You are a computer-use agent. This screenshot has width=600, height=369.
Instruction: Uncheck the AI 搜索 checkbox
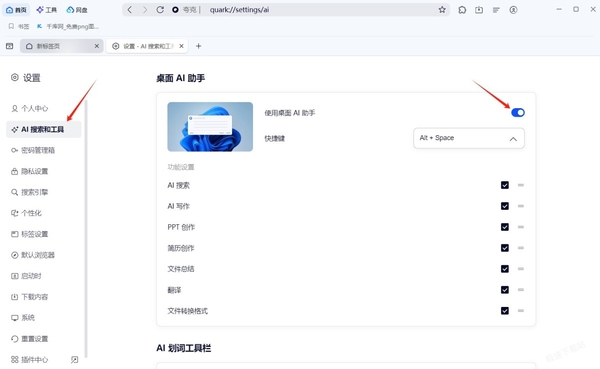[x=505, y=185]
